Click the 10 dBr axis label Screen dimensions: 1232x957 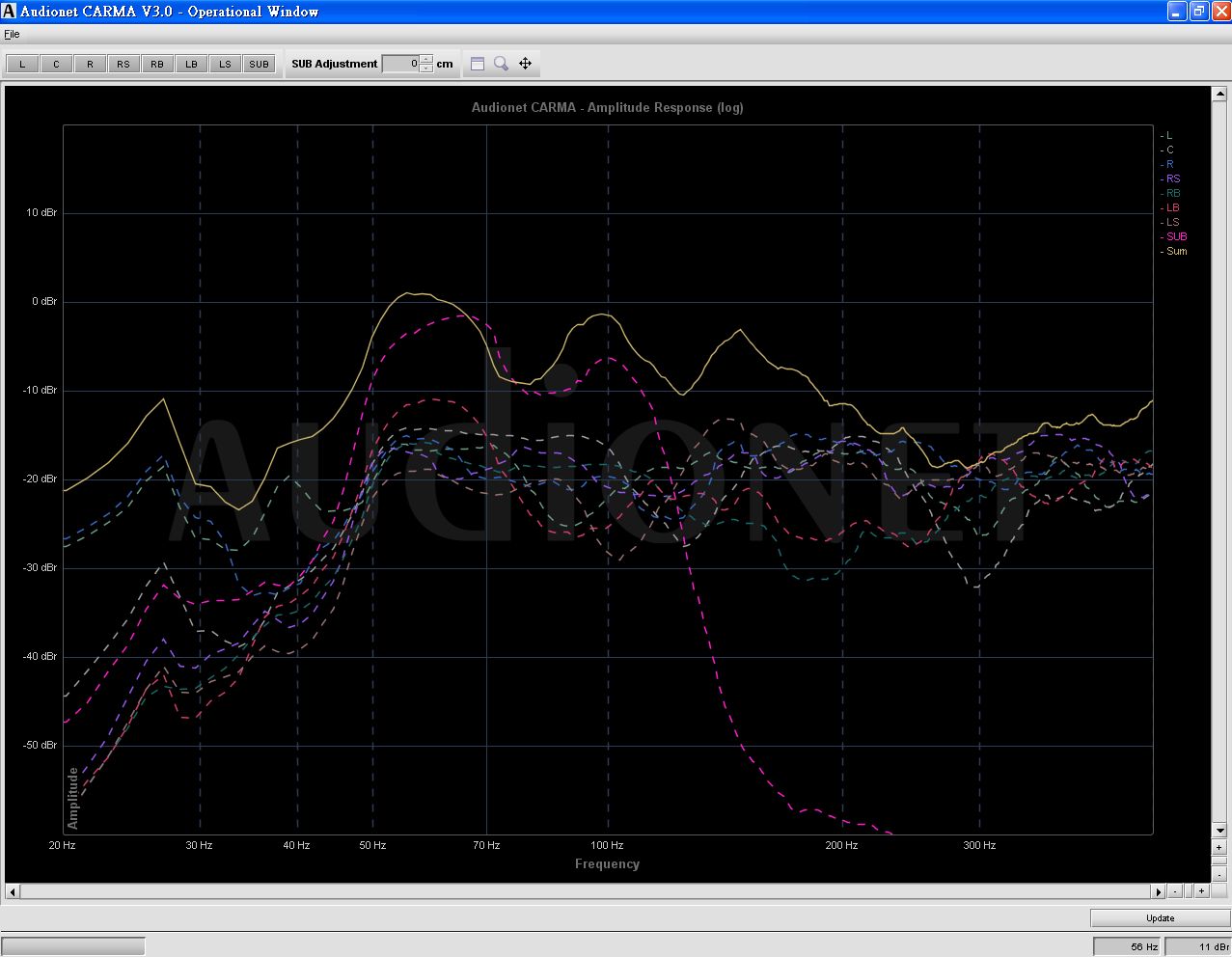(41, 213)
